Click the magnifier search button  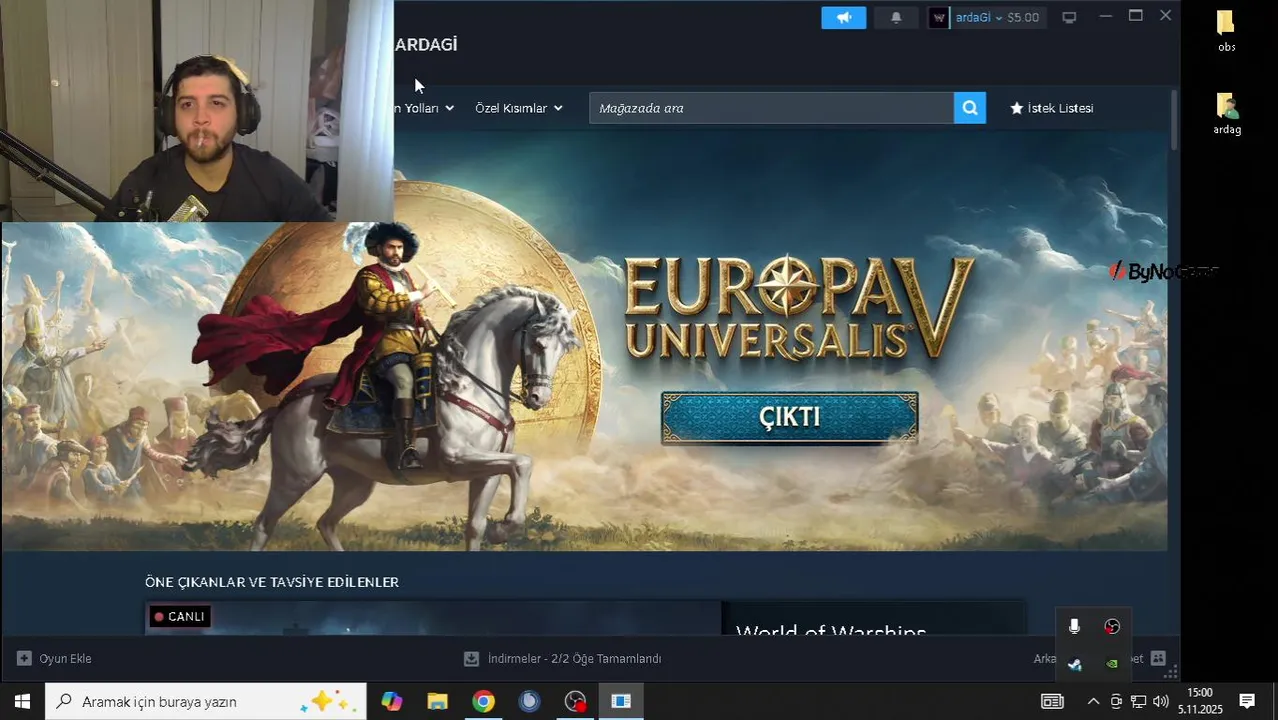coord(970,108)
